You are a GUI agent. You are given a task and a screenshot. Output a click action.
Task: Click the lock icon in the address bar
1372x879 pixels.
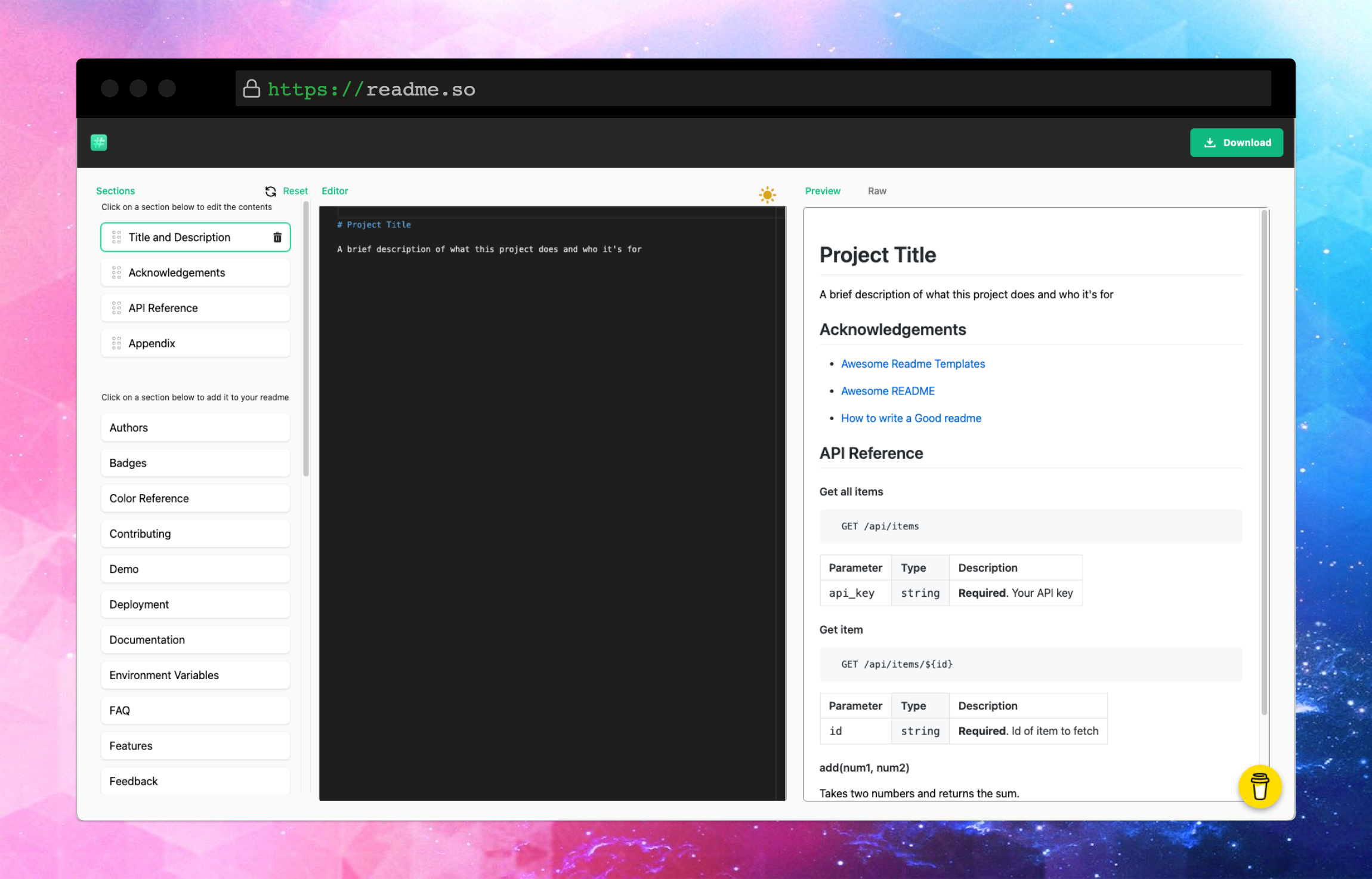(x=252, y=89)
